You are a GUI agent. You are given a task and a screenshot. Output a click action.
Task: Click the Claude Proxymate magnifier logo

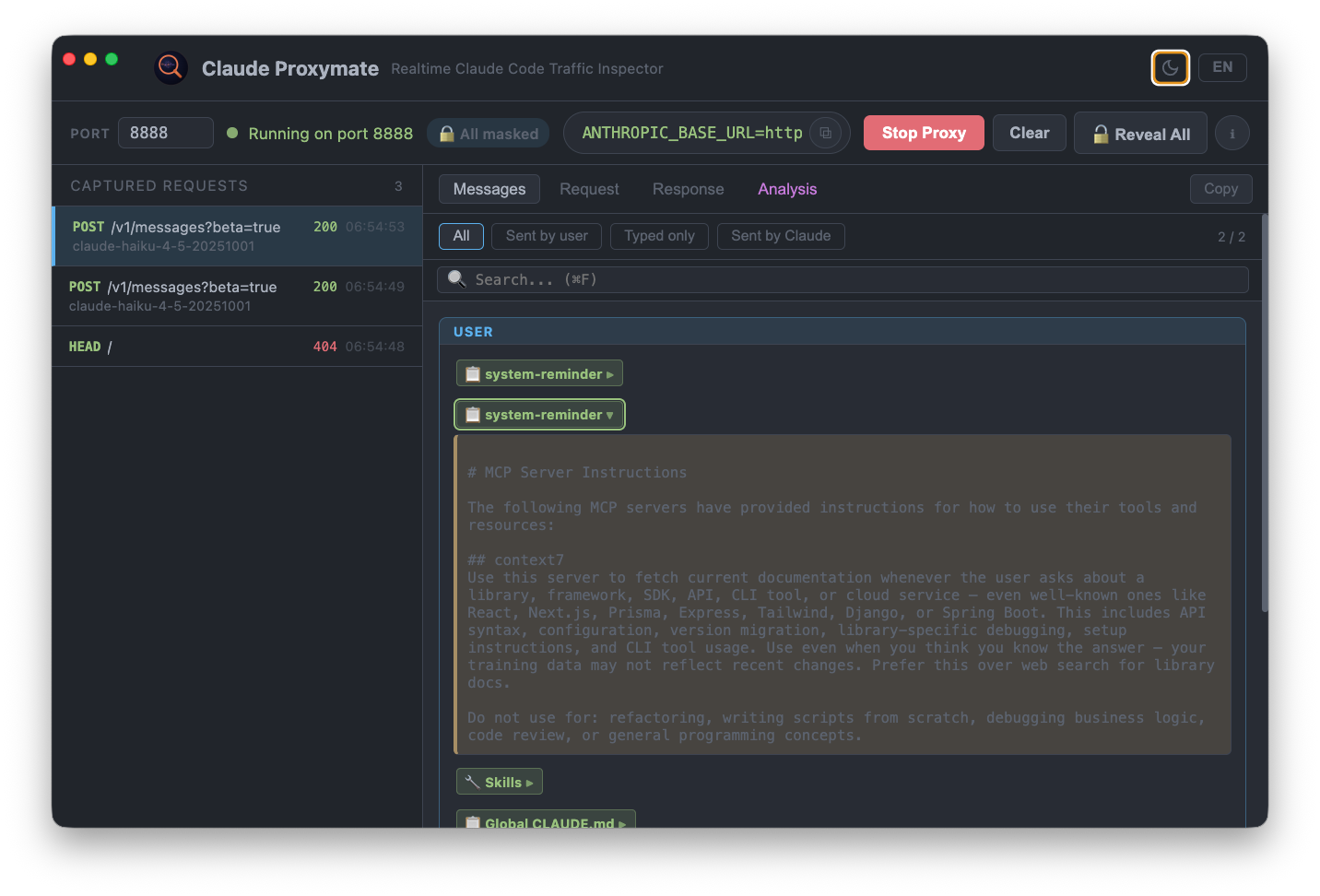pyautogui.click(x=171, y=67)
